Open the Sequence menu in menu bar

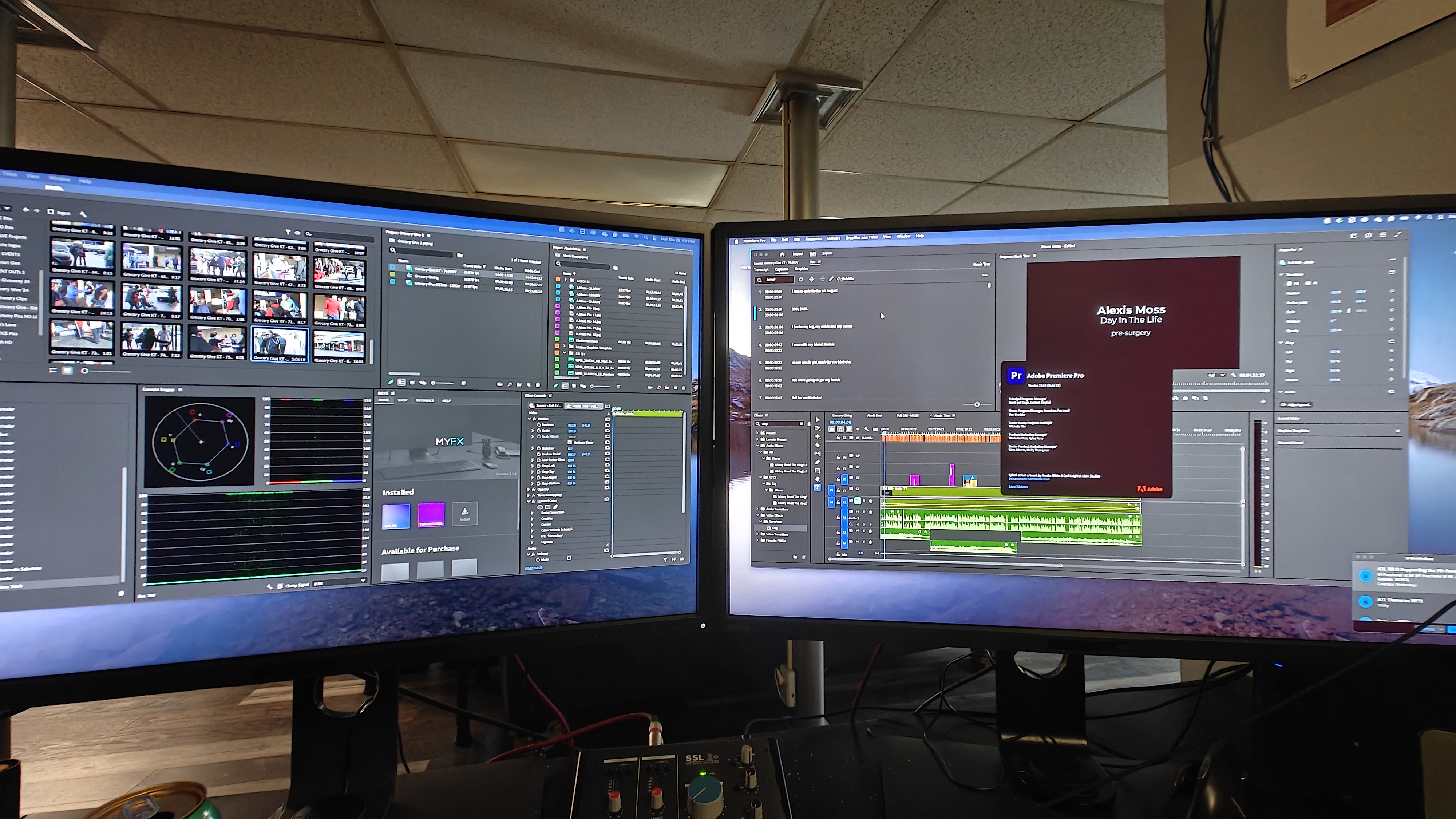814,239
